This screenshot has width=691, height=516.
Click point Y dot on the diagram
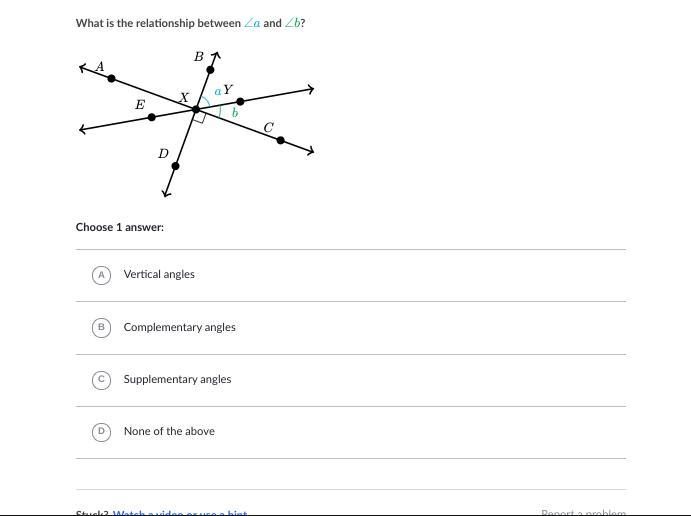coord(240,102)
